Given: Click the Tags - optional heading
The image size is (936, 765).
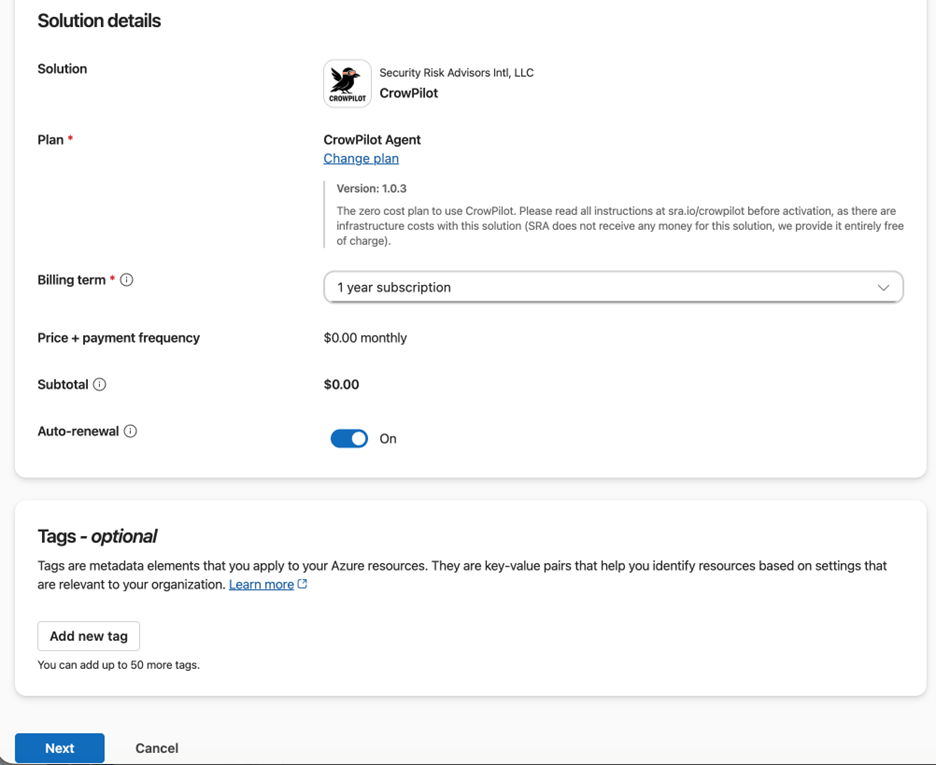Looking at the screenshot, I should 97,536.
